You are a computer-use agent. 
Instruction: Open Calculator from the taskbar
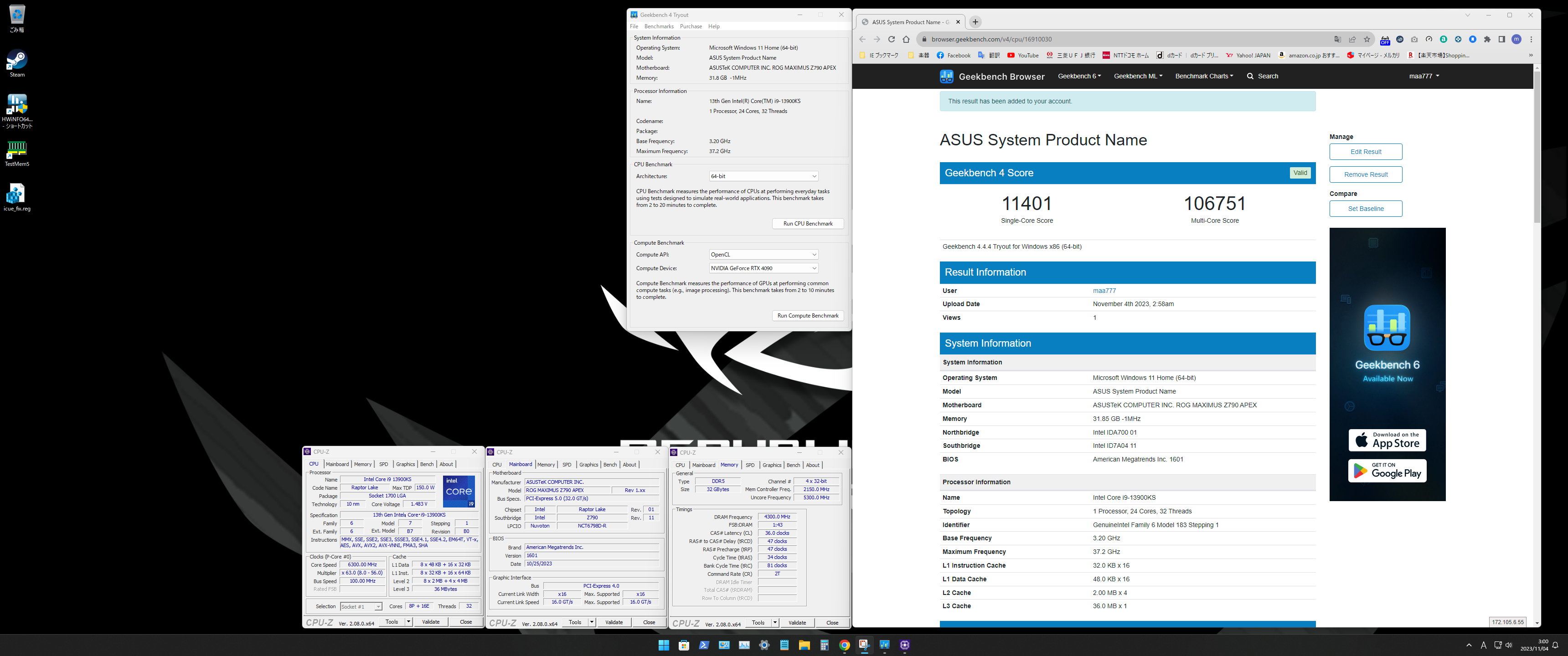click(824, 645)
